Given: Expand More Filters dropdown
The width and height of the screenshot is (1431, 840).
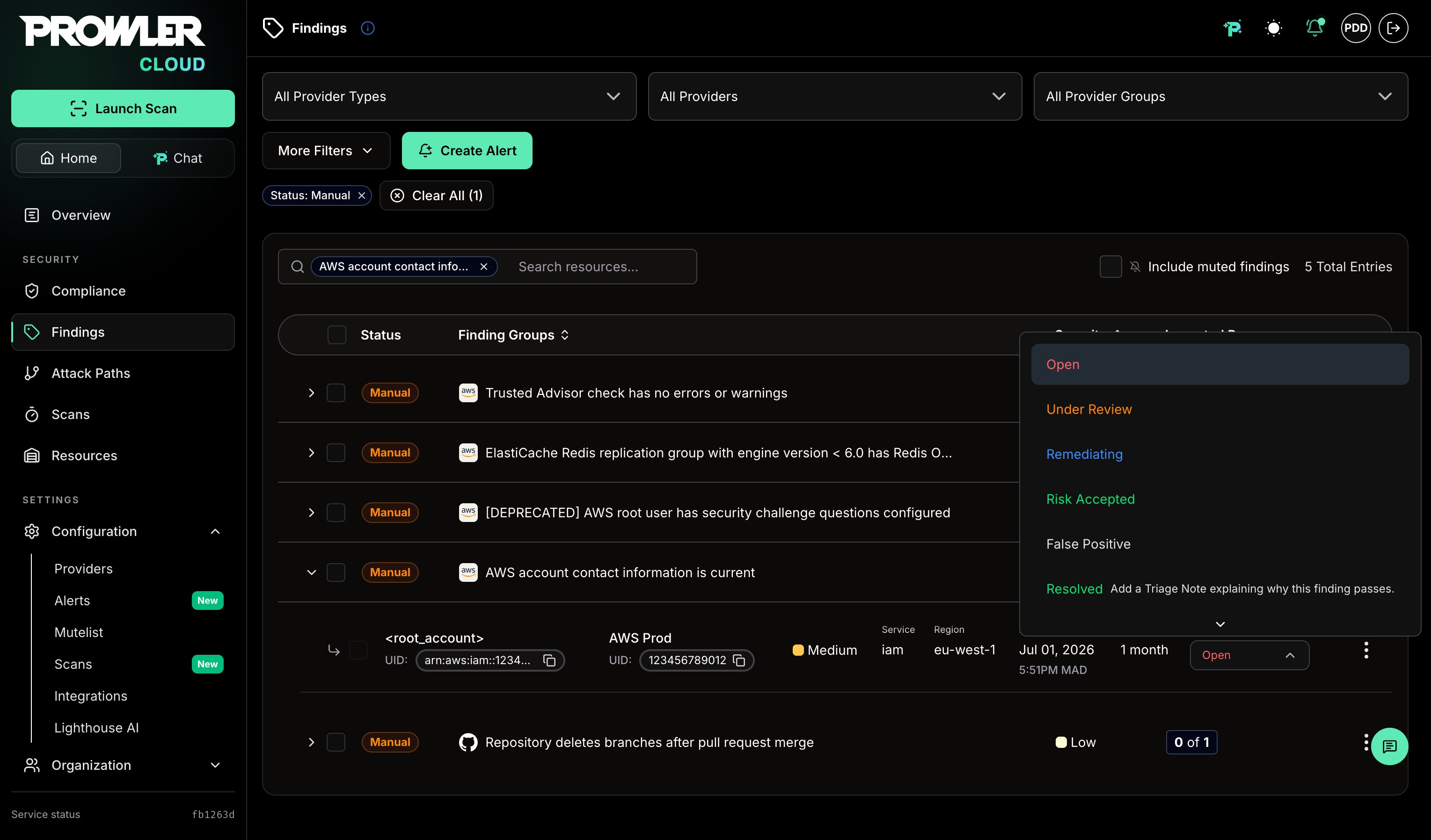Looking at the screenshot, I should click(x=326, y=151).
